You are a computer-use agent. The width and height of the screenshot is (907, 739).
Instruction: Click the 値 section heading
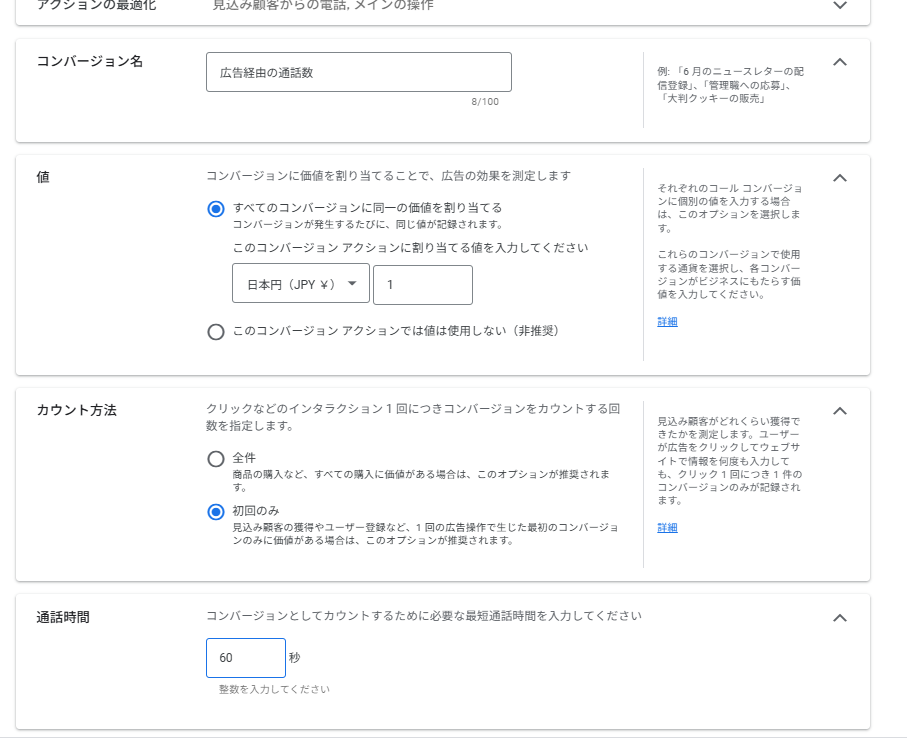pyautogui.click(x=43, y=177)
